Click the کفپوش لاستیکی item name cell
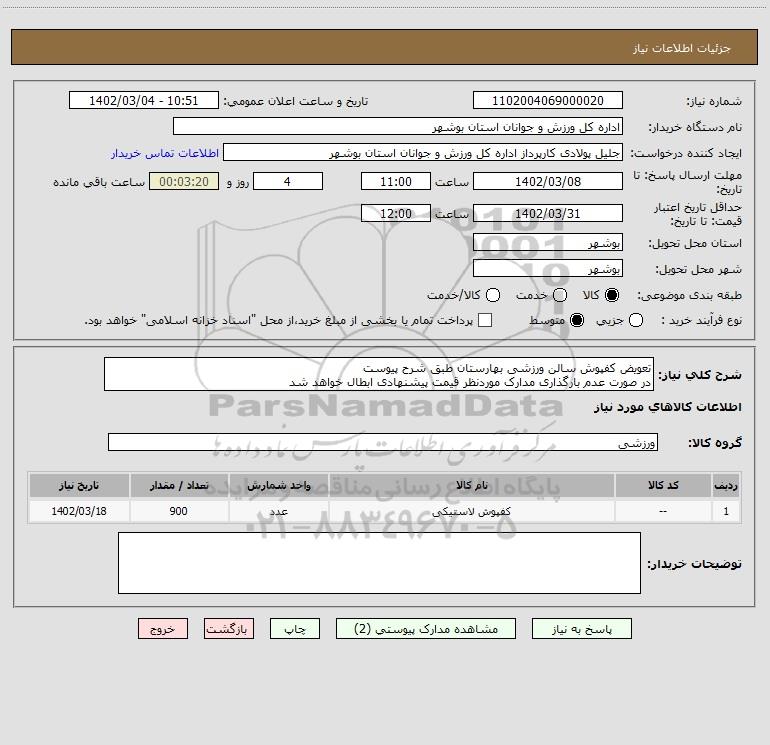 pyautogui.click(x=472, y=511)
